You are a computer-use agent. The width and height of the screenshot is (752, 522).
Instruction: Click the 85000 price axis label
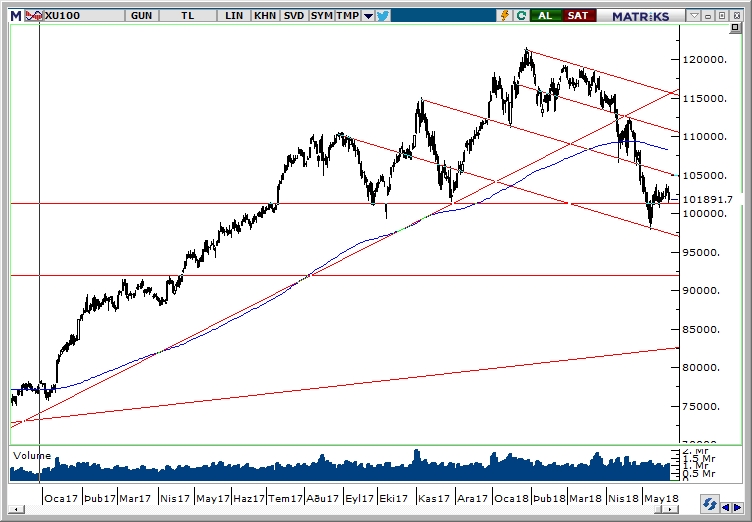[x=701, y=330]
